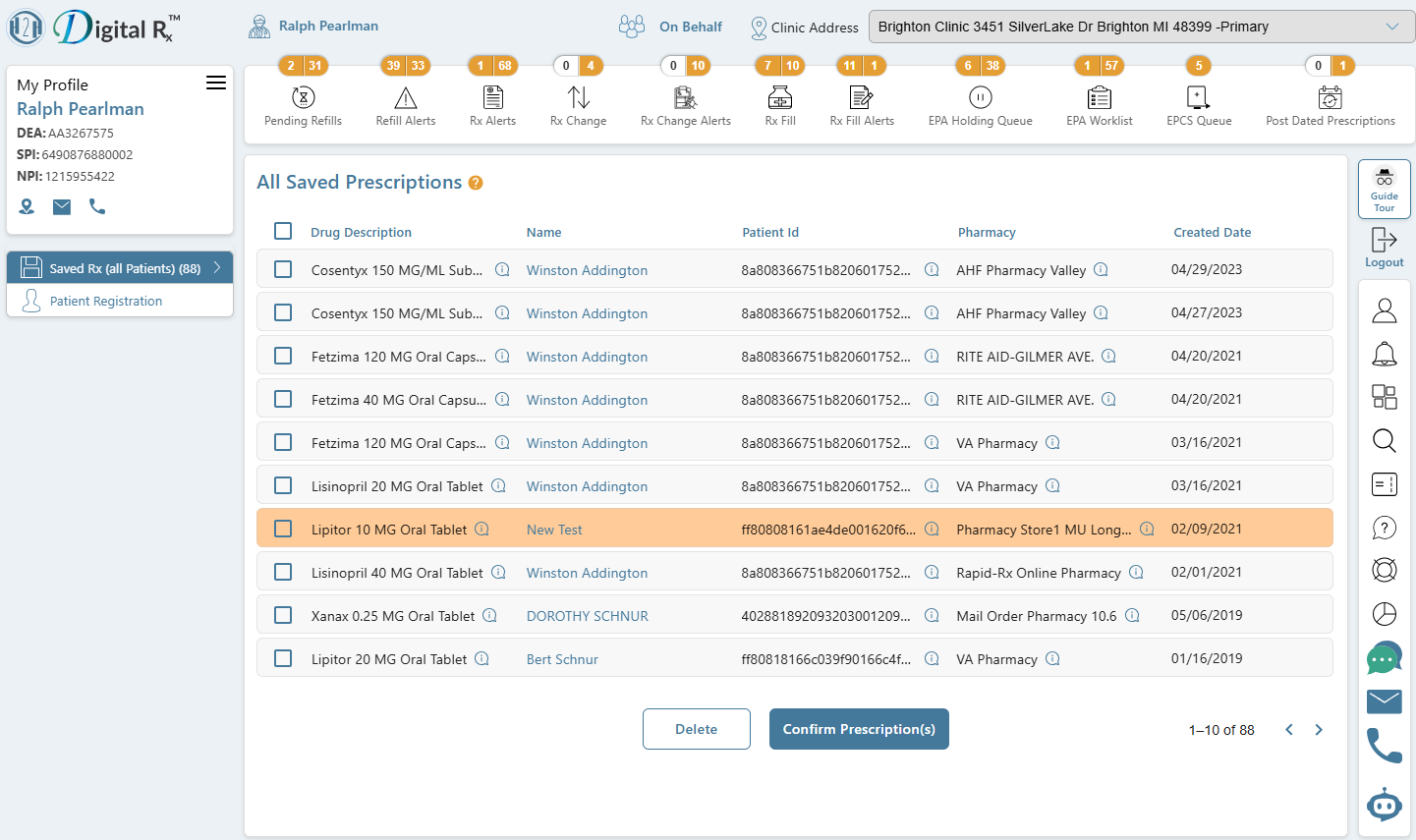This screenshot has height=840, width=1416.
Task: Open the green chat bubble icon
Action: 1385,657
